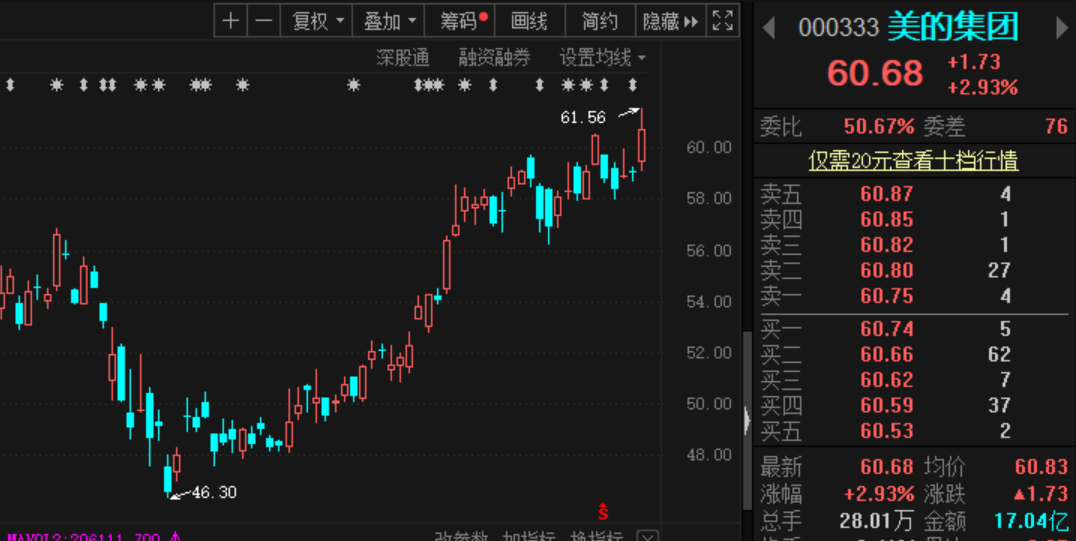
Task: Open the 仅需20元查看十档行情 link
Action: 913,161
